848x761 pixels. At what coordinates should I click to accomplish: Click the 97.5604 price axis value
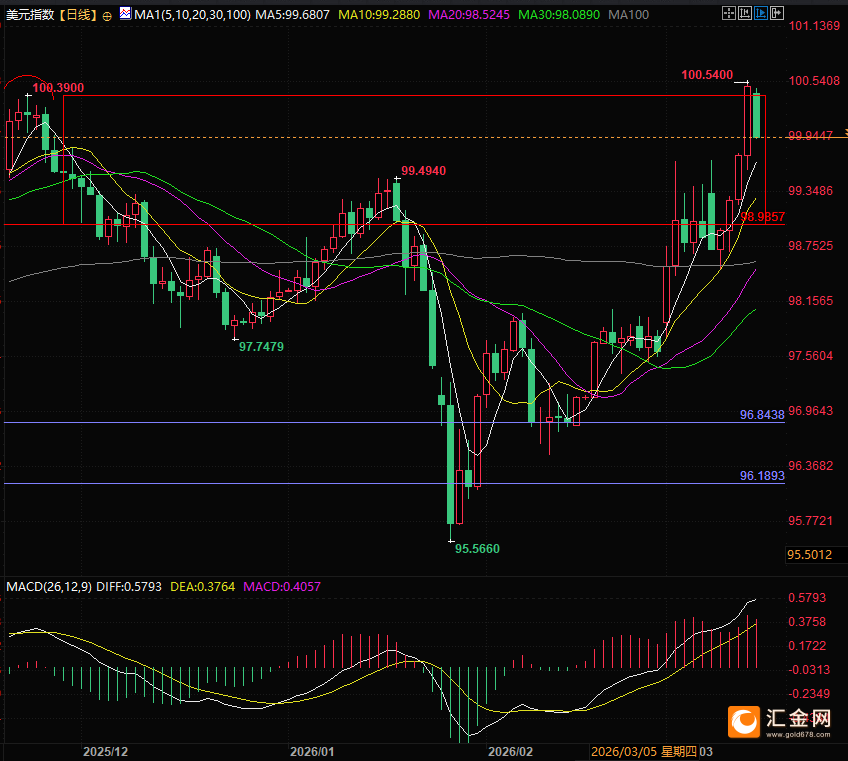pyautogui.click(x=811, y=356)
